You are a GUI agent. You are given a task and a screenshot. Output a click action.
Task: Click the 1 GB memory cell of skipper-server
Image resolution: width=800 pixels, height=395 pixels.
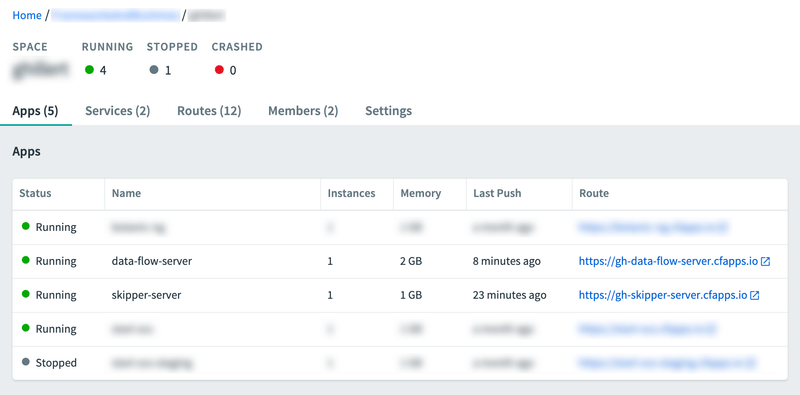point(411,295)
